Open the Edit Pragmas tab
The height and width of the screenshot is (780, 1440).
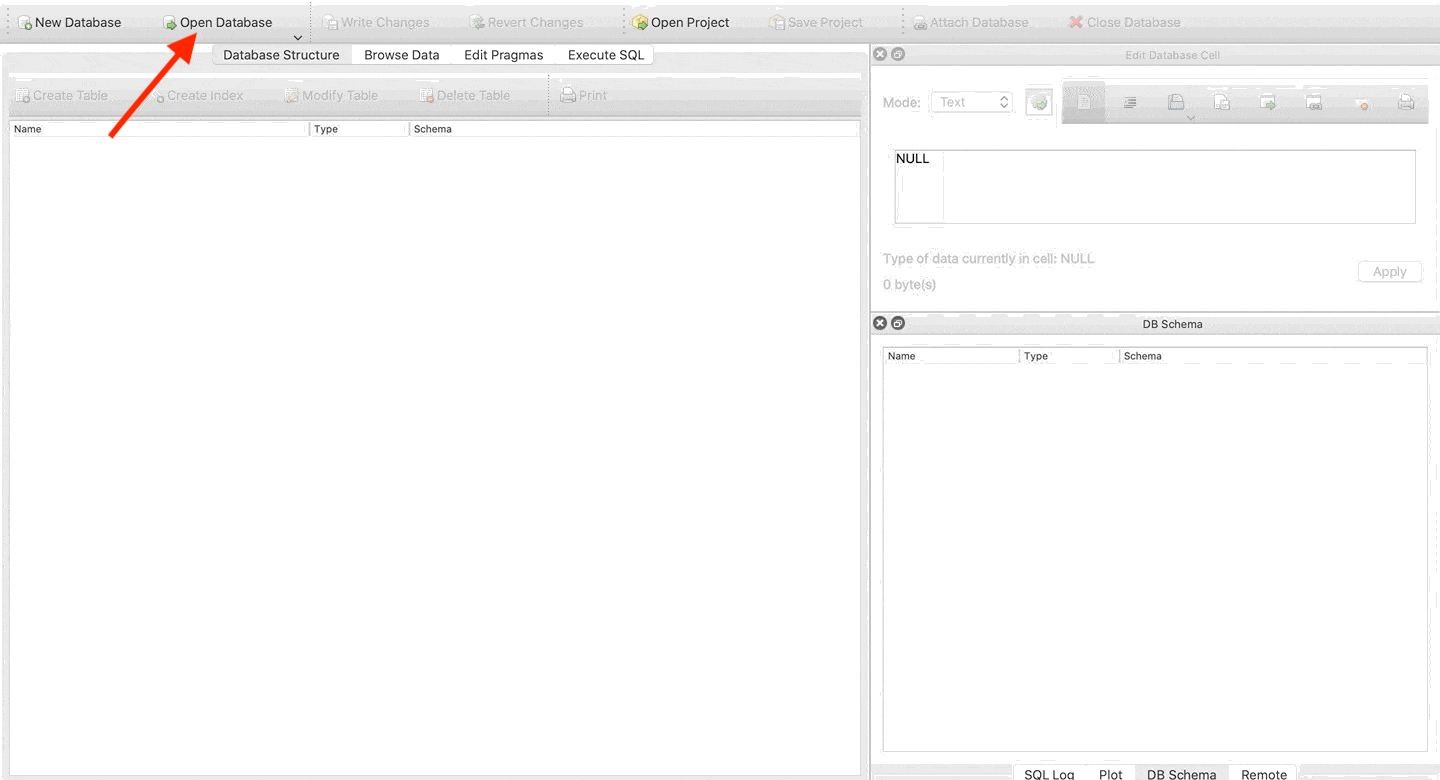point(503,55)
